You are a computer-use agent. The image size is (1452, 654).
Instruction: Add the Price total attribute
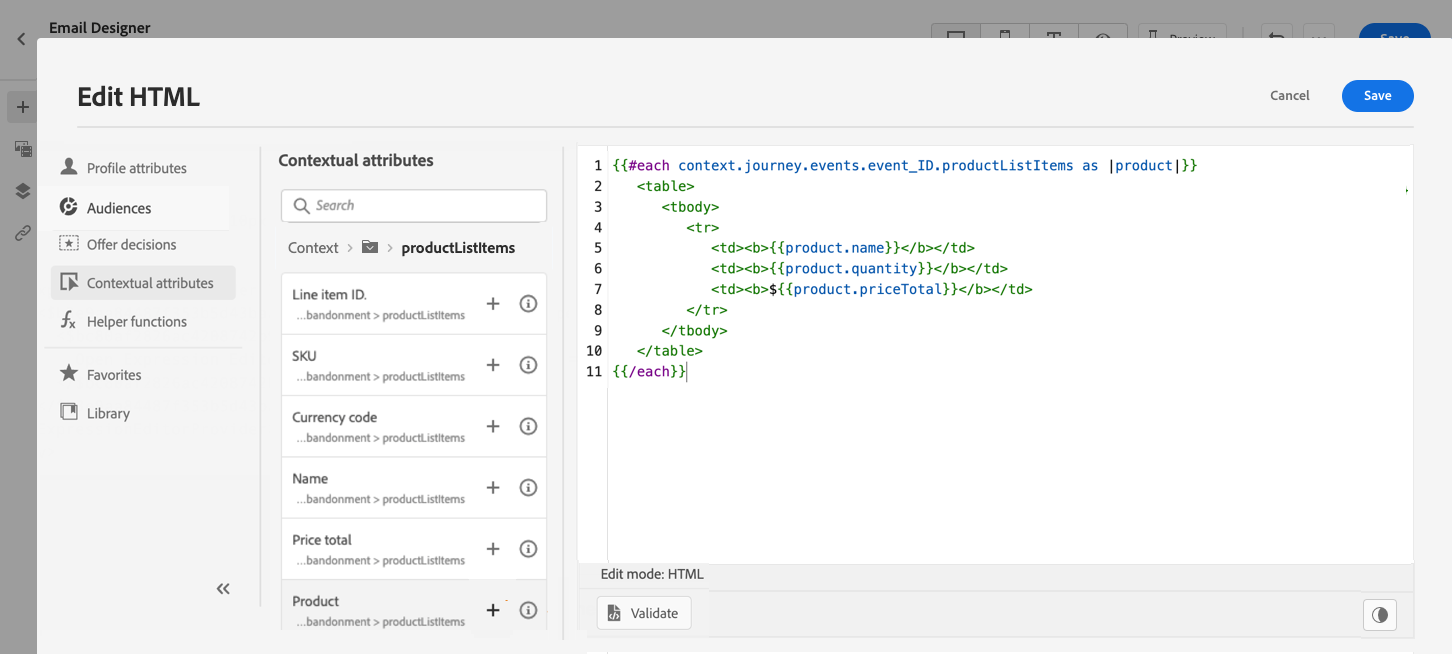pyautogui.click(x=493, y=549)
